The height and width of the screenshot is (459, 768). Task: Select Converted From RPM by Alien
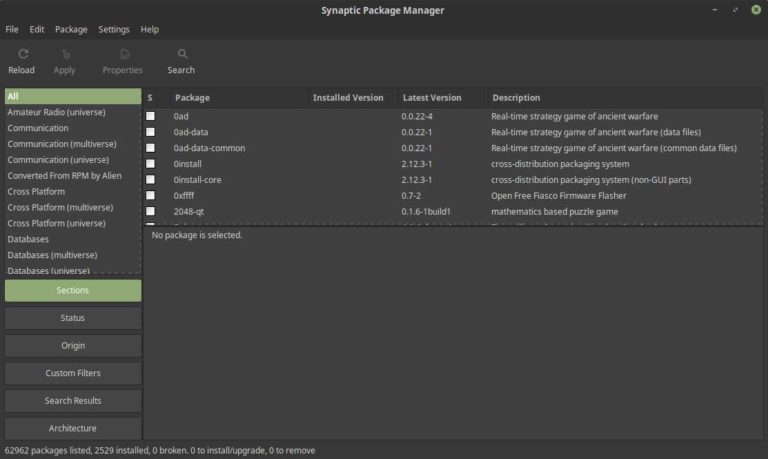(x=73, y=175)
